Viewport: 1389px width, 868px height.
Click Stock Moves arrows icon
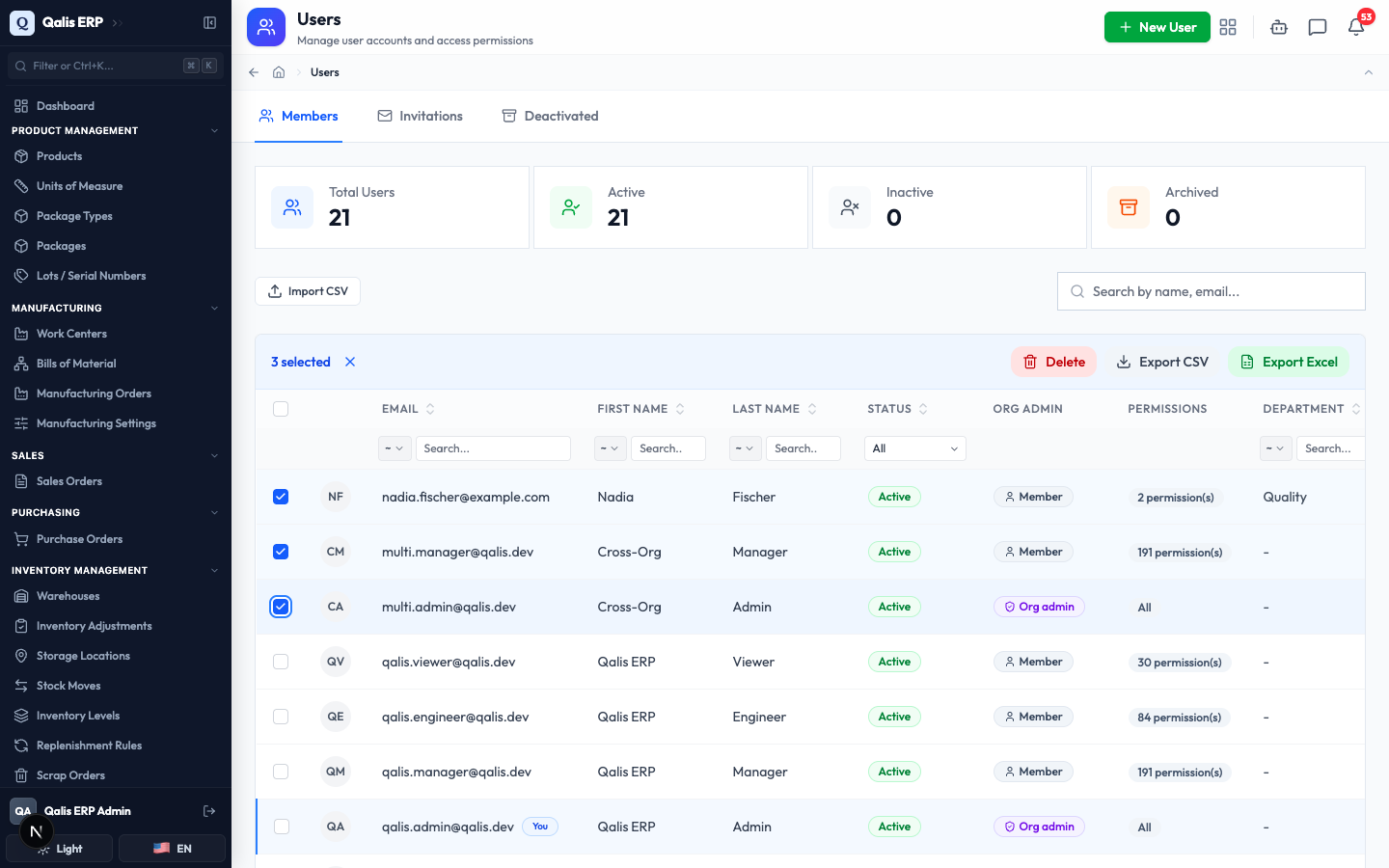21,686
